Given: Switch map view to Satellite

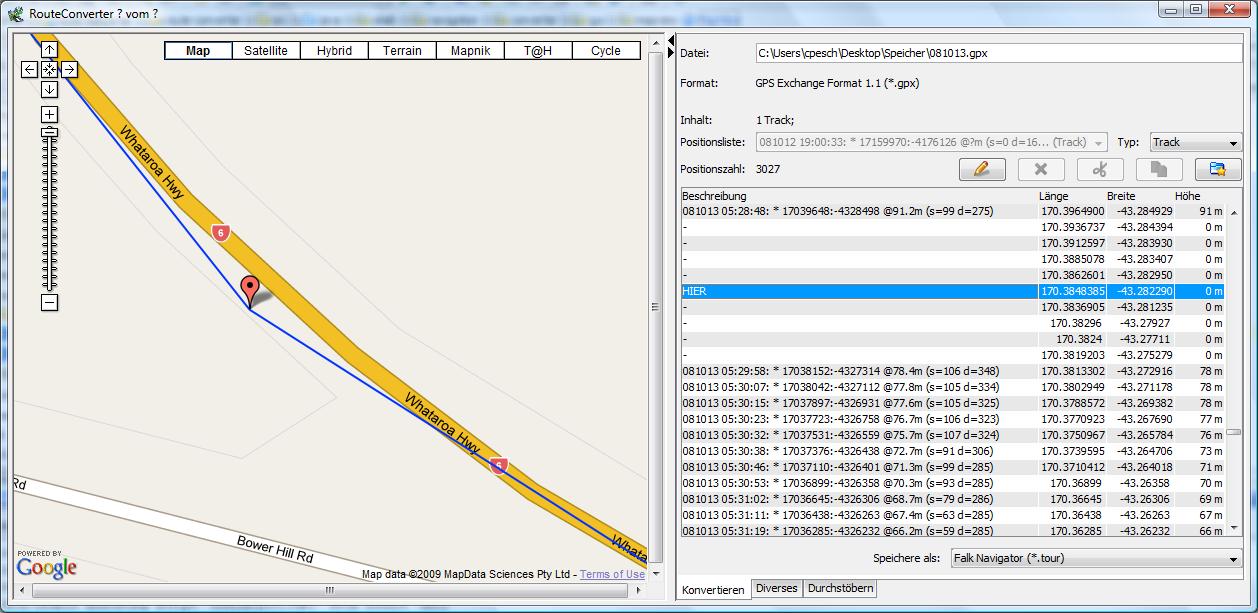Looking at the screenshot, I should coord(266,51).
